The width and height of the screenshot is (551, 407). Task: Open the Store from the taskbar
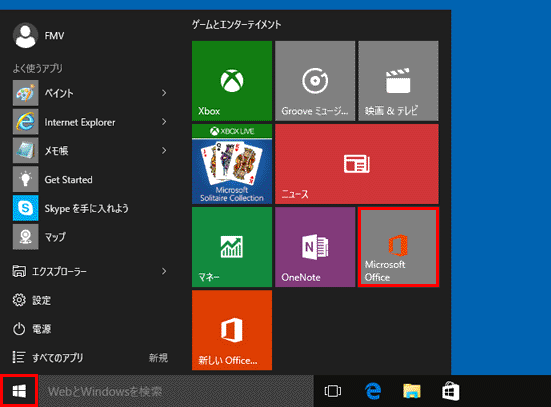[450, 391]
